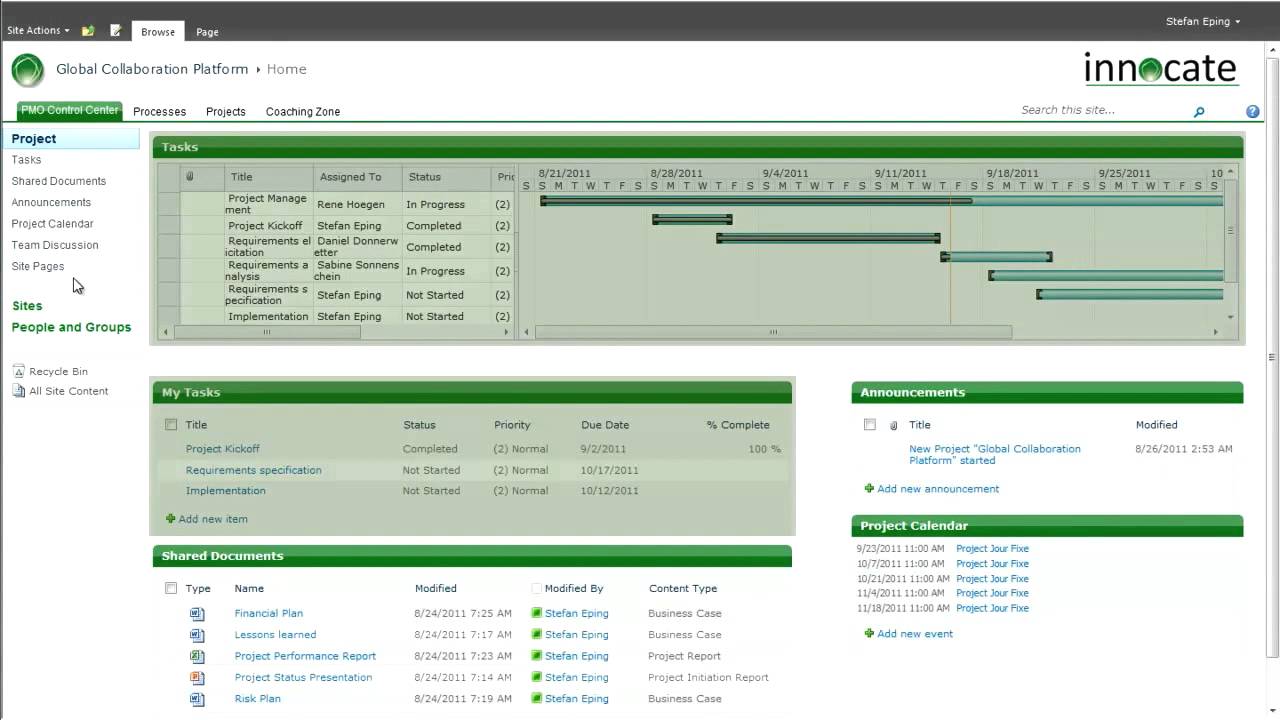Click the Home breadcrumb link
Image resolution: width=1280 pixels, height=720 pixels.
point(287,69)
